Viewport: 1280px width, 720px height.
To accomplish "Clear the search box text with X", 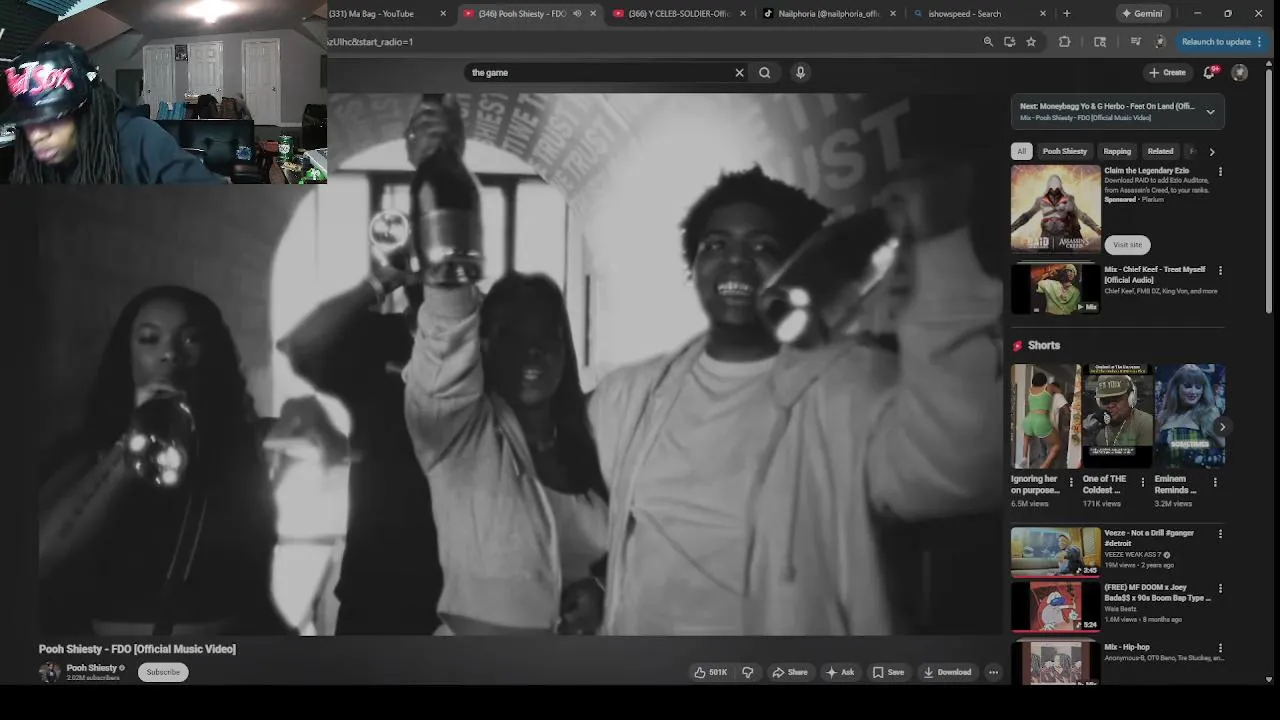I will coord(739,72).
